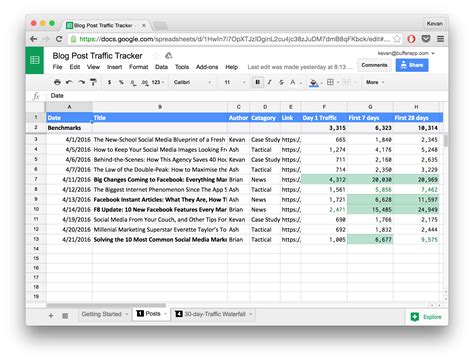Open the all sheets list icon

click(65, 315)
